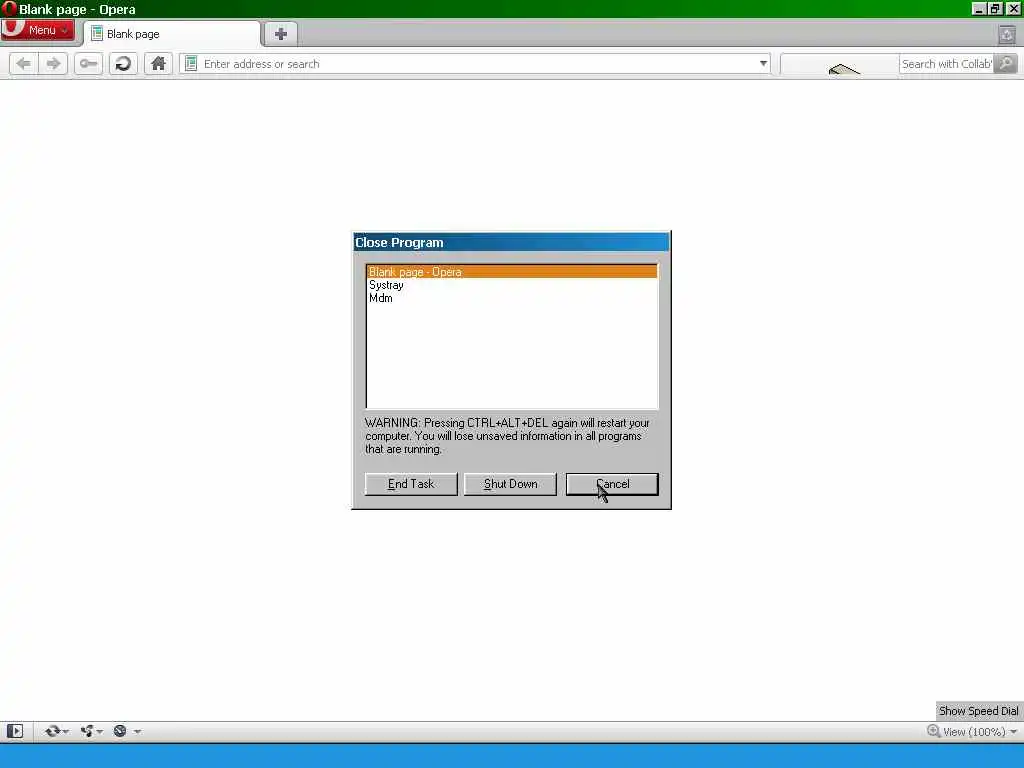
Task: Open a new tab with the plus button
Action: tap(281, 34)
